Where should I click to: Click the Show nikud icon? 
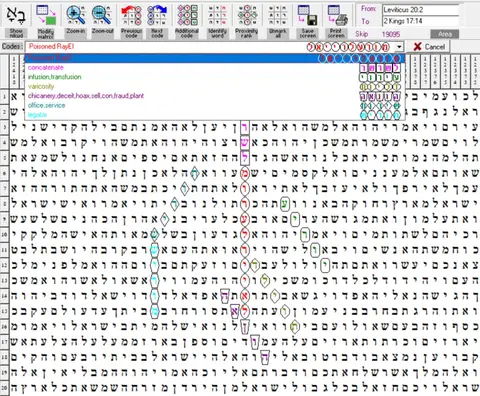pyautogui.click(x=16, y=15)
